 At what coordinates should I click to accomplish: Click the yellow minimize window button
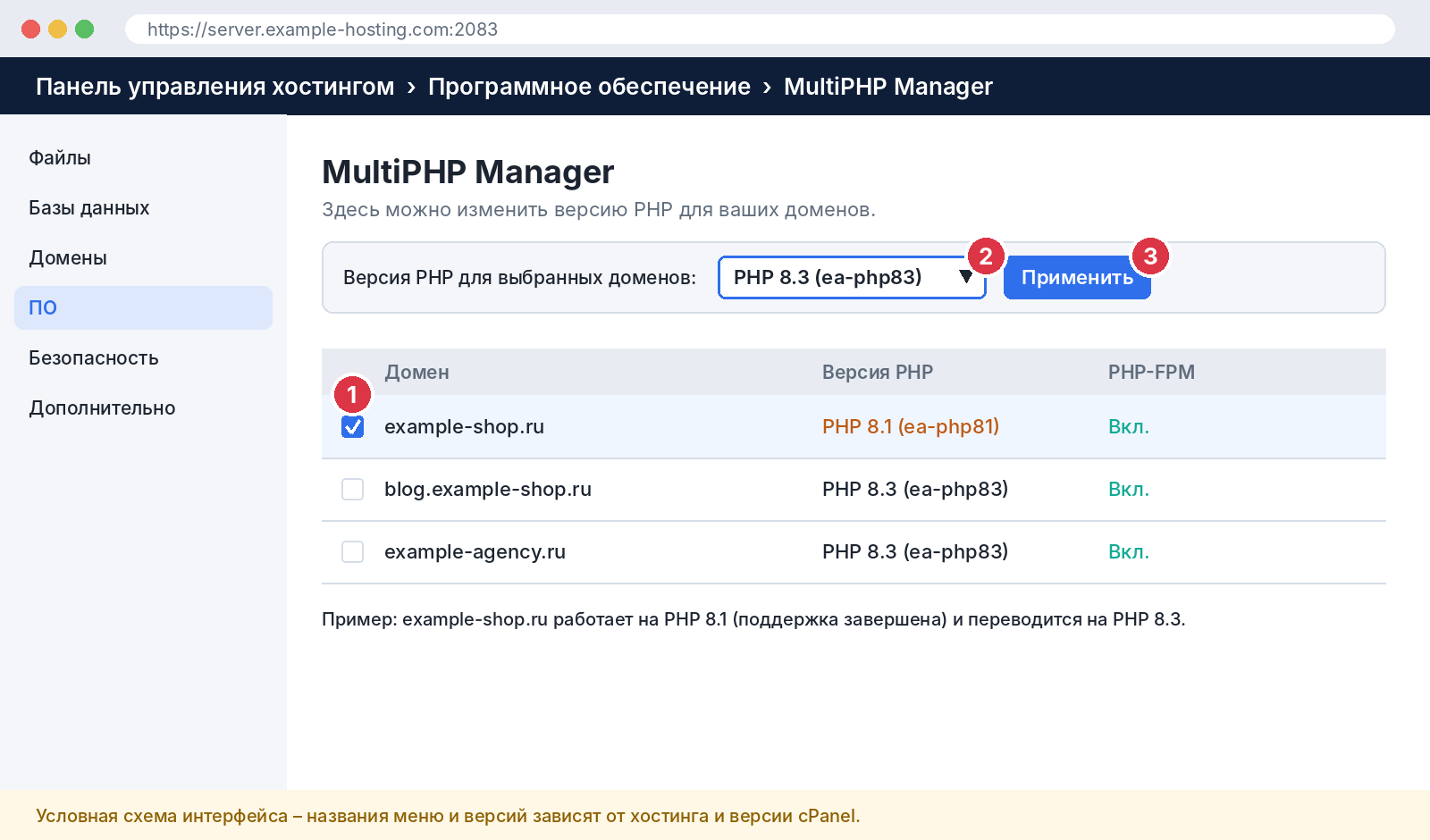[57, 29]
